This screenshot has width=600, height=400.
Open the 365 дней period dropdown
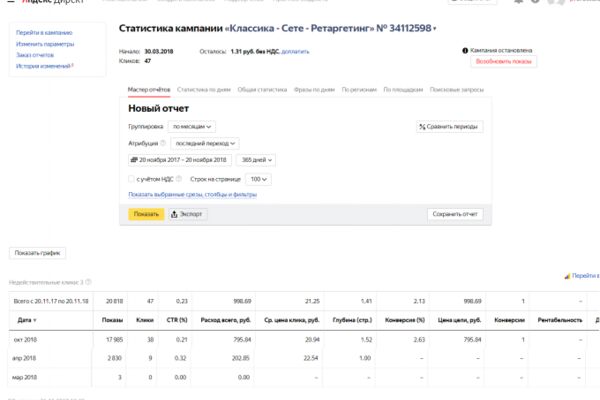[256, 160]
